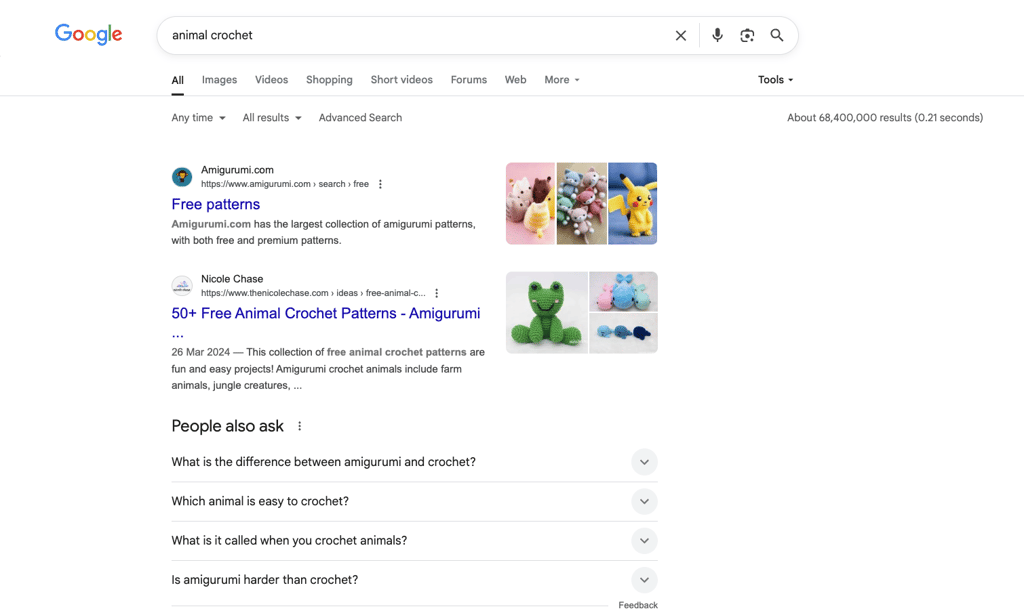Click the Google logo
Screen dimensions: 1024x613
click(x=88, y=34)
